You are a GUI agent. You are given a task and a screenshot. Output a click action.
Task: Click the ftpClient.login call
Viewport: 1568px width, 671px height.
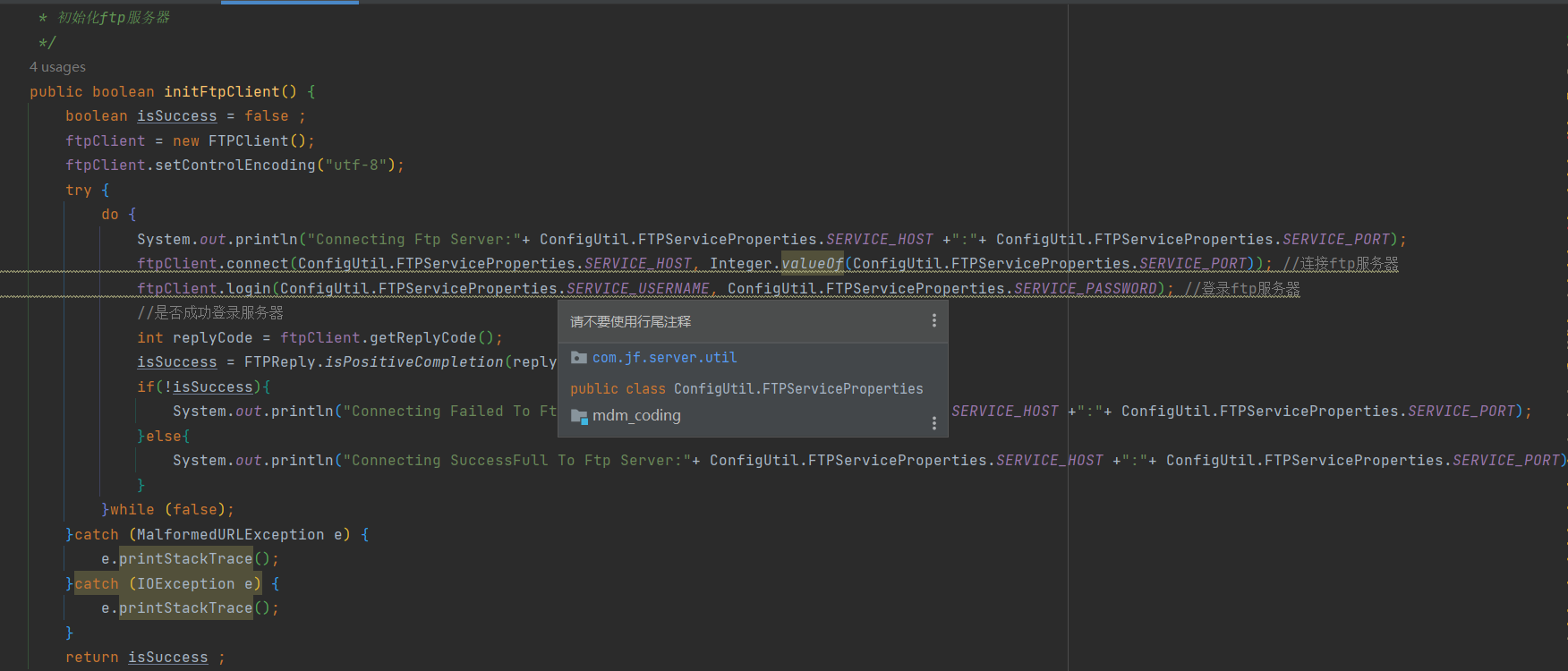[x=204, y=289]
